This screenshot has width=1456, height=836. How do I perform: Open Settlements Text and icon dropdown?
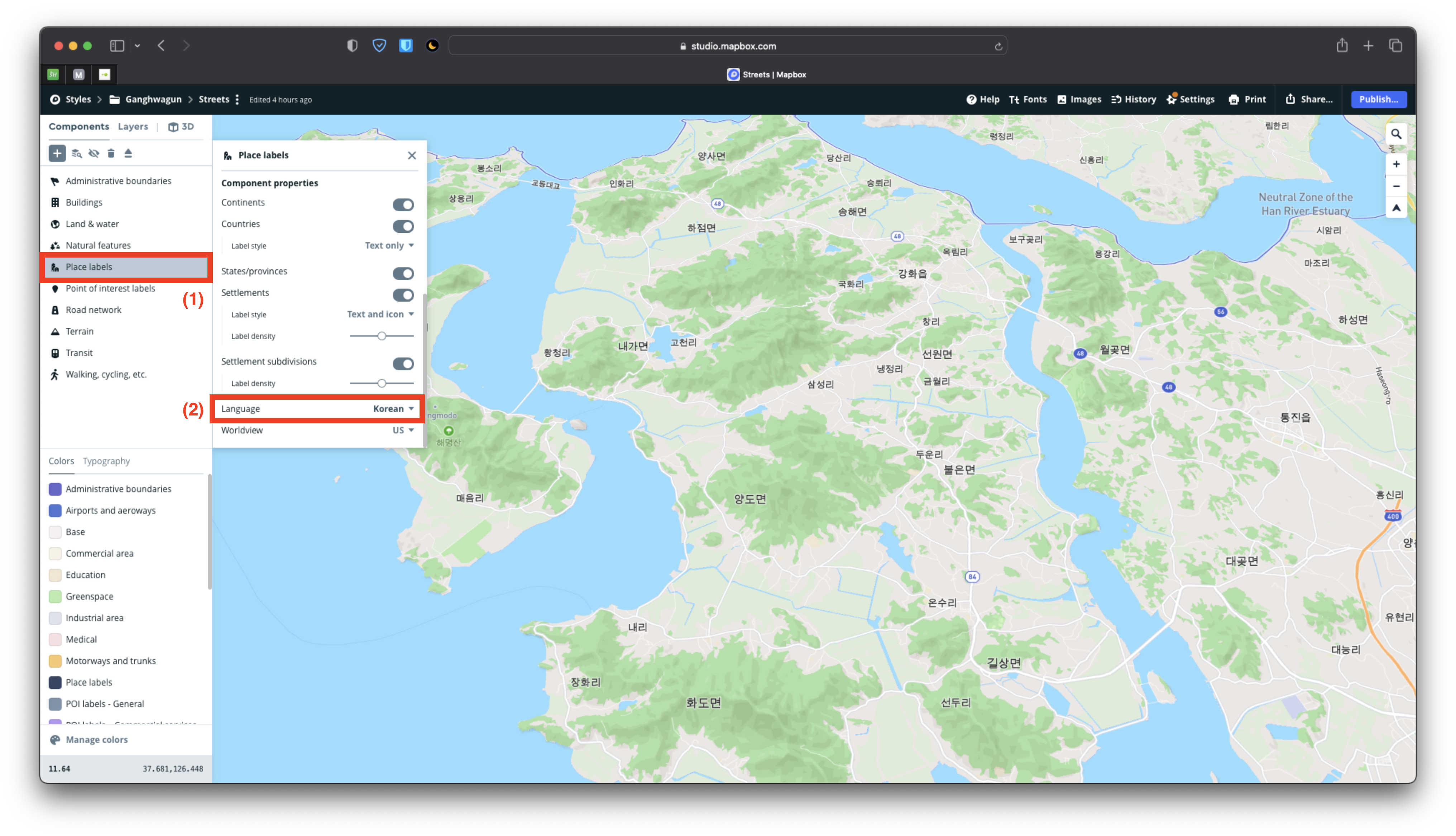click(380, 314)
